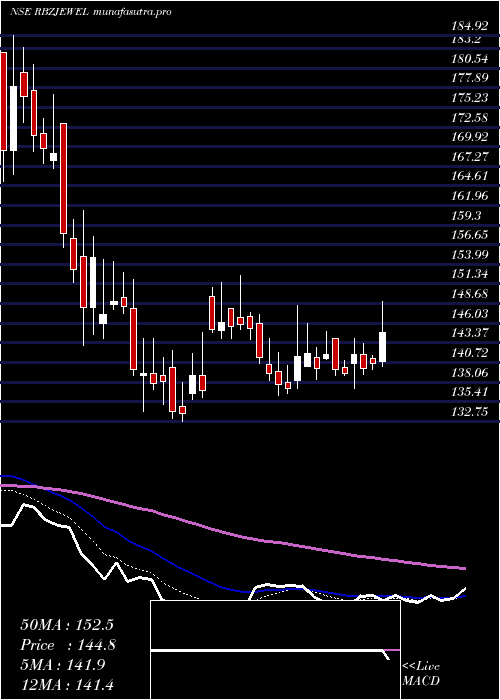Click the 138.06 price axis label

470,372
